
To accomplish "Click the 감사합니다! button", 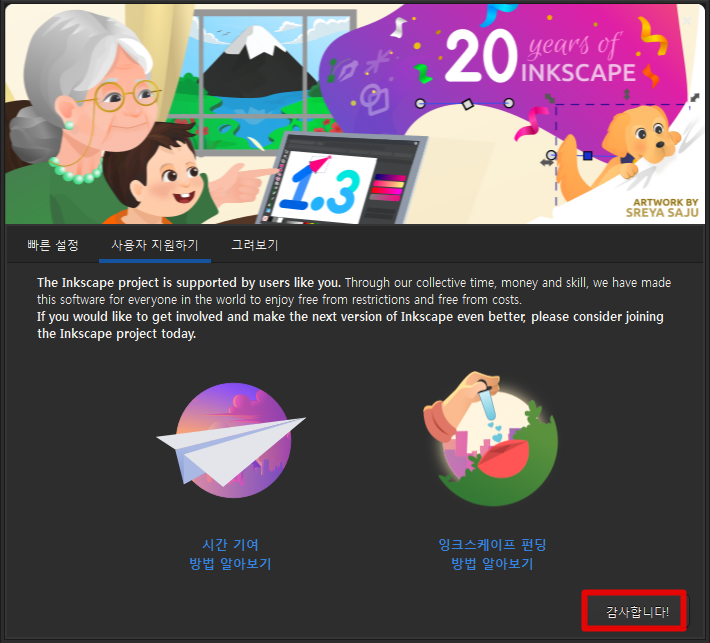I will (x=637, y=612).
